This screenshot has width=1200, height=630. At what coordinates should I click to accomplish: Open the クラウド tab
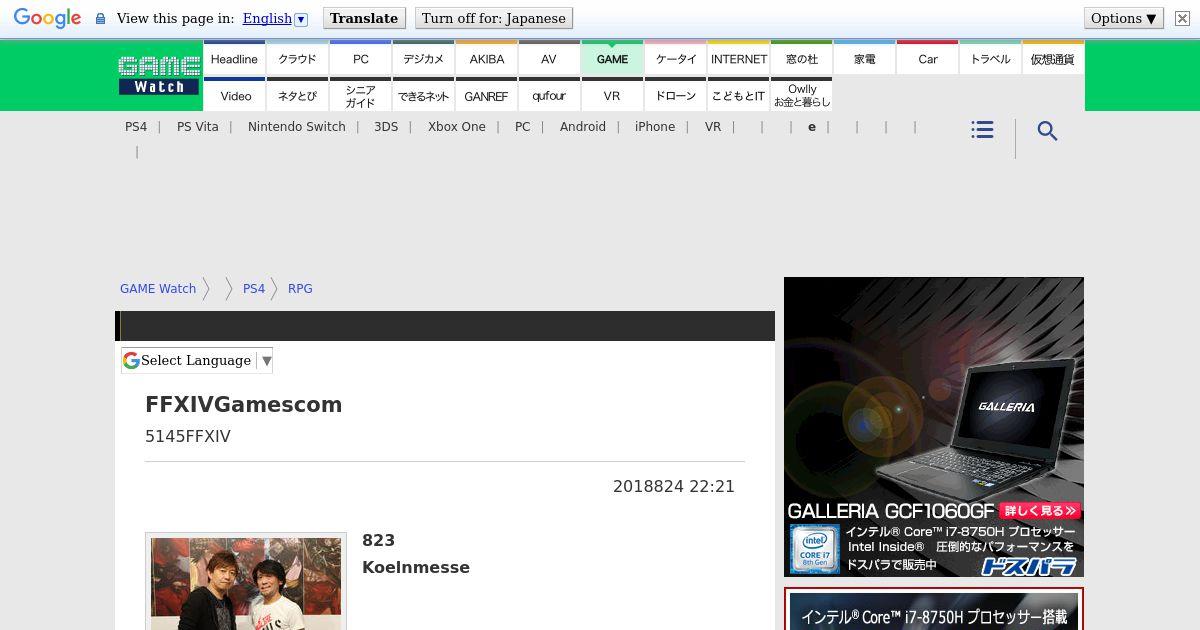click(x=297, y=59)
